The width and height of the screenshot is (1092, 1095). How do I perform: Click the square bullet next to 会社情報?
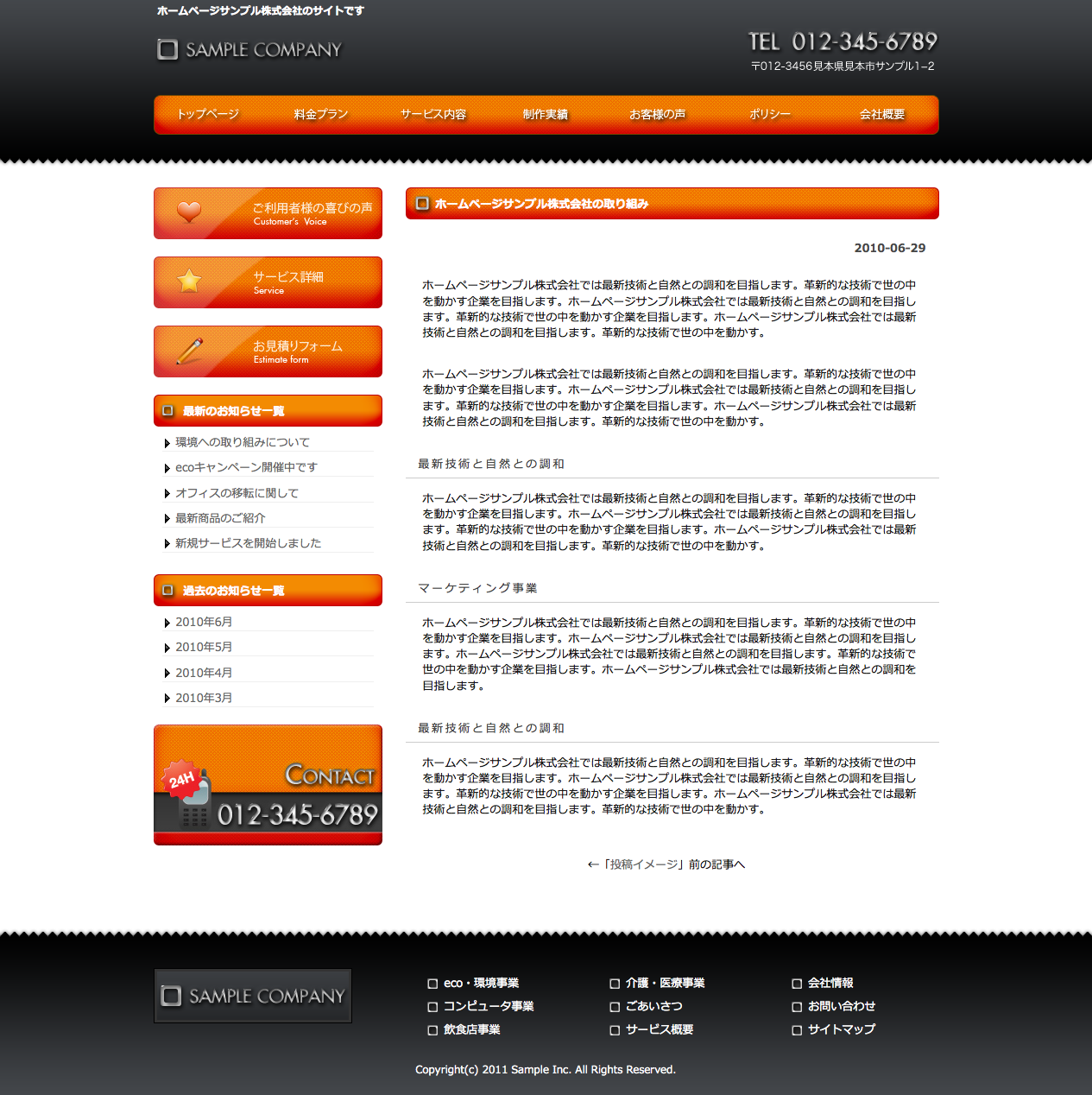pos(797,984)
